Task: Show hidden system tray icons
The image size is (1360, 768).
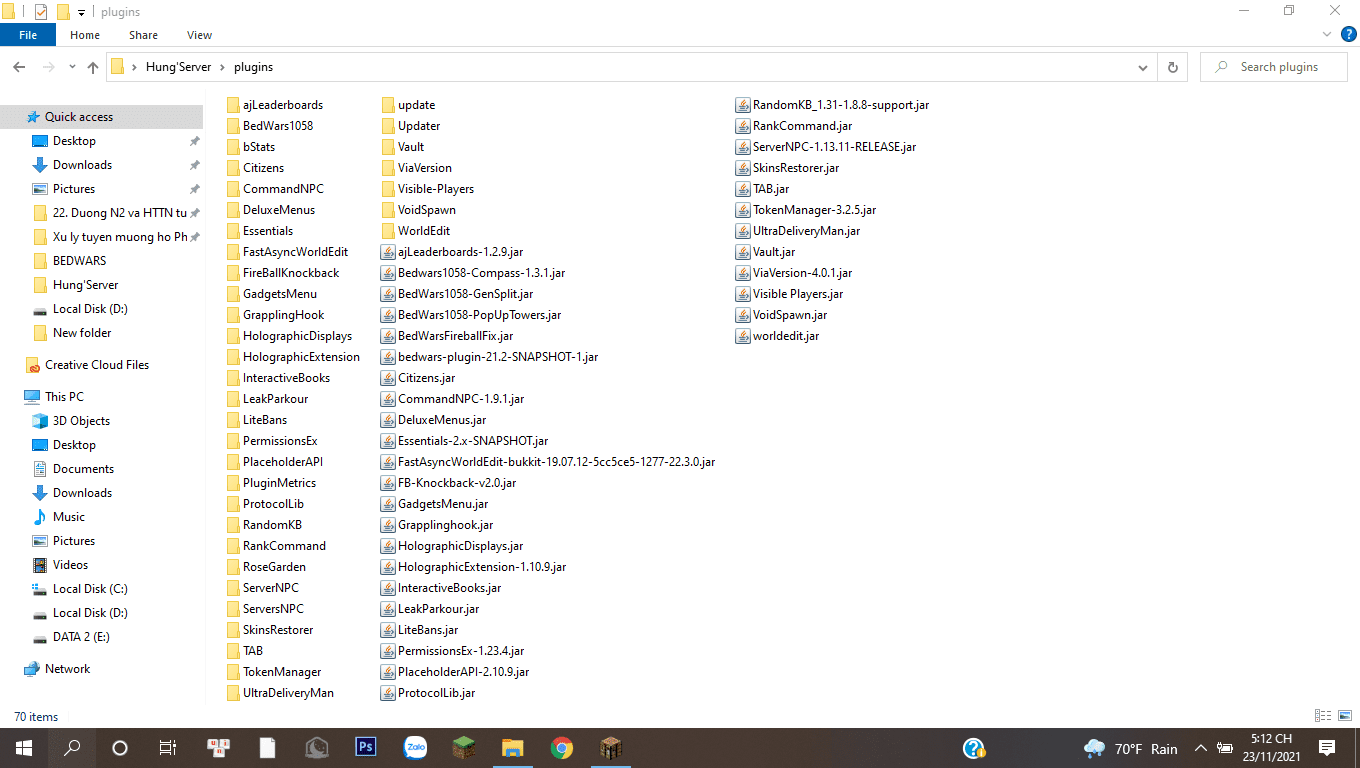Action: [x=1200, y=748]
